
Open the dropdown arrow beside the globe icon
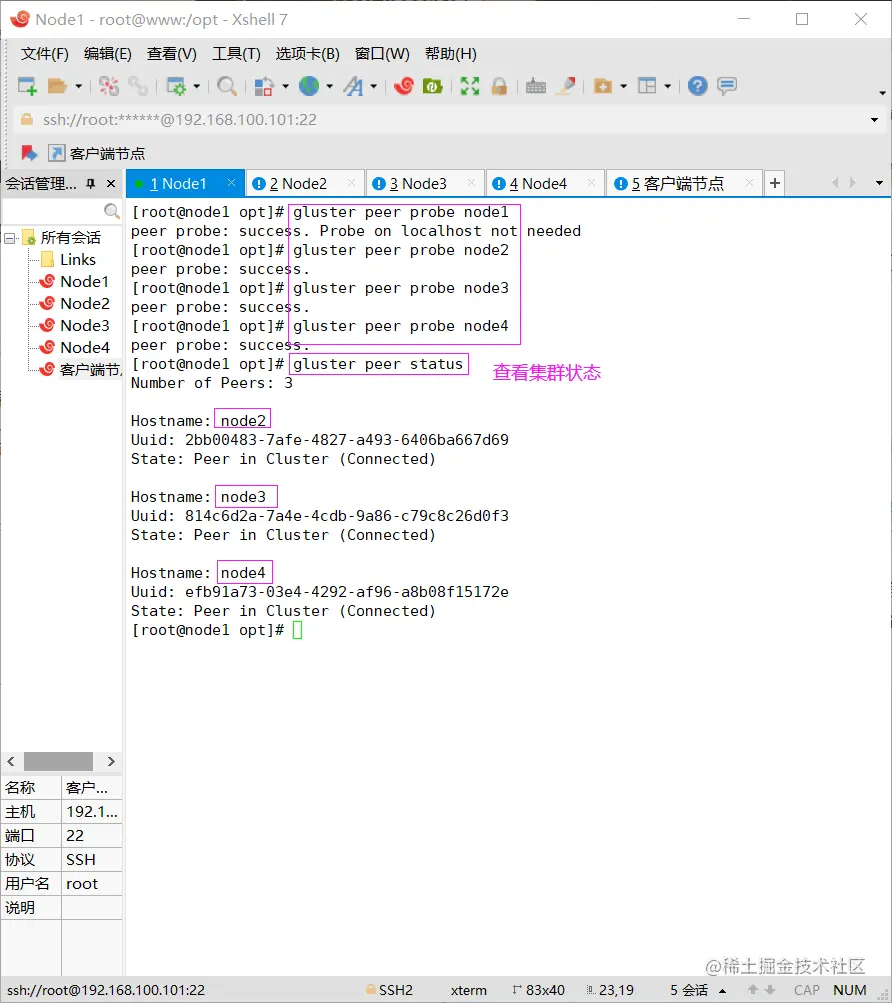coord(330,86)
